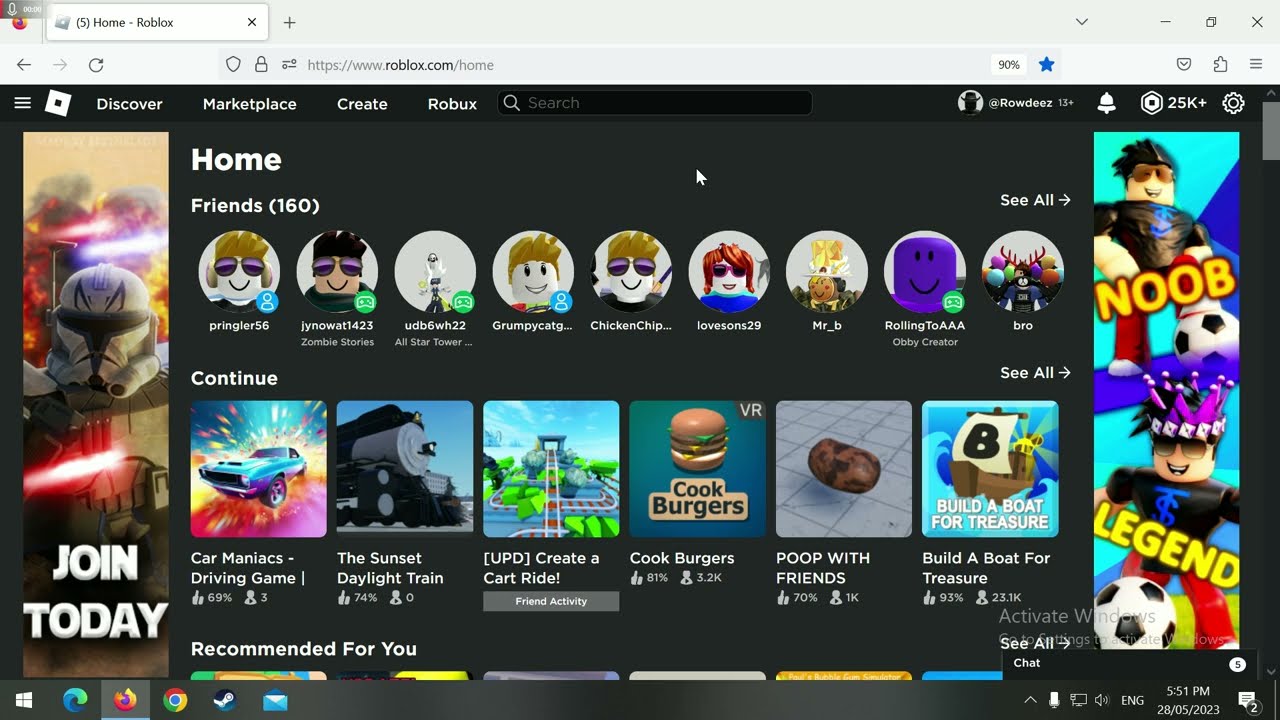This screenshot has width=1280, height=720.
Task: Open friend bro avatar
Action: (1022, 272)
